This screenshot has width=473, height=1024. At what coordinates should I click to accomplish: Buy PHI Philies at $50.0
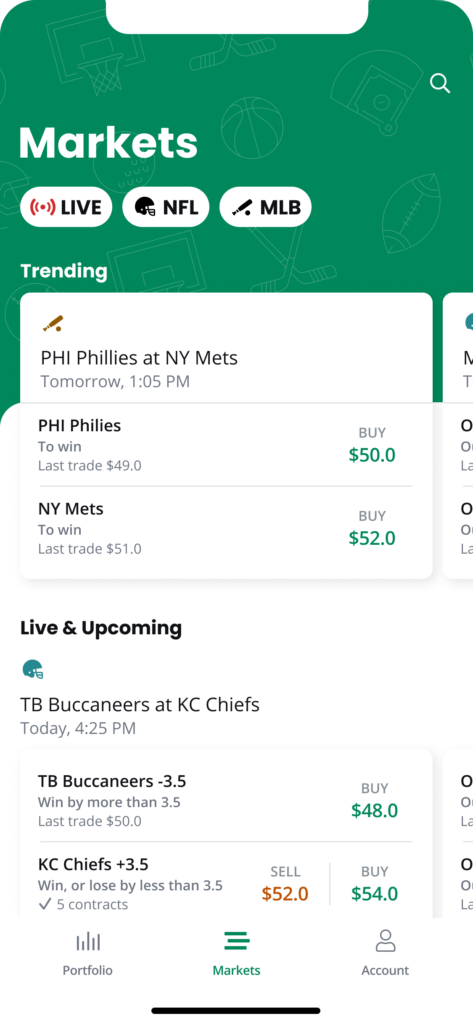coord(372,445)
